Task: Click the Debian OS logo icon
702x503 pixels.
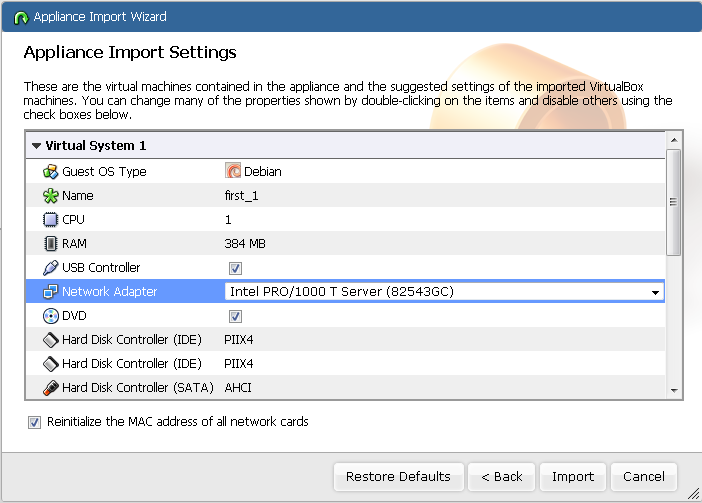Action: (x=233, y=171)
